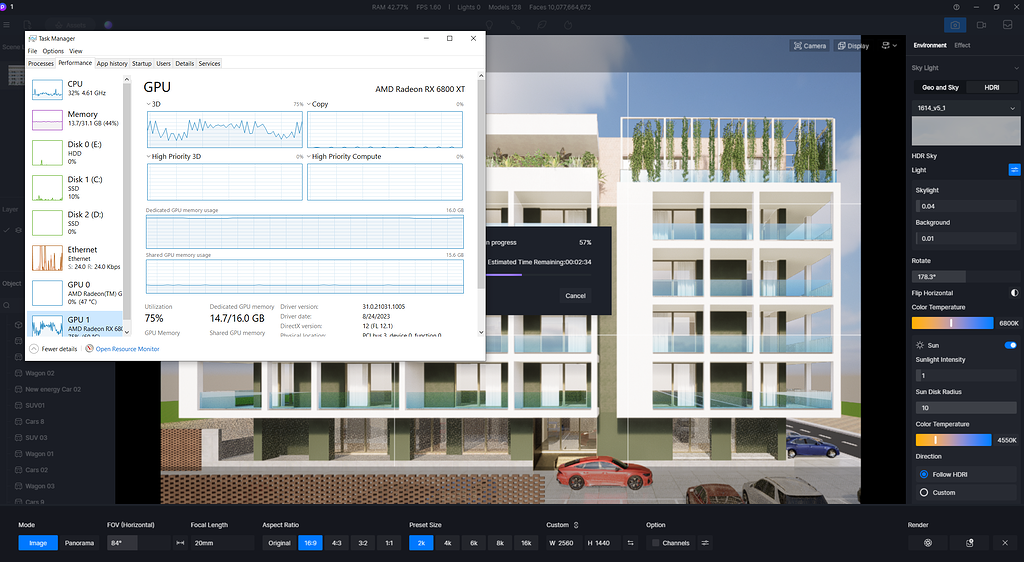Select HDRI sky mode

tap(992, 87)
